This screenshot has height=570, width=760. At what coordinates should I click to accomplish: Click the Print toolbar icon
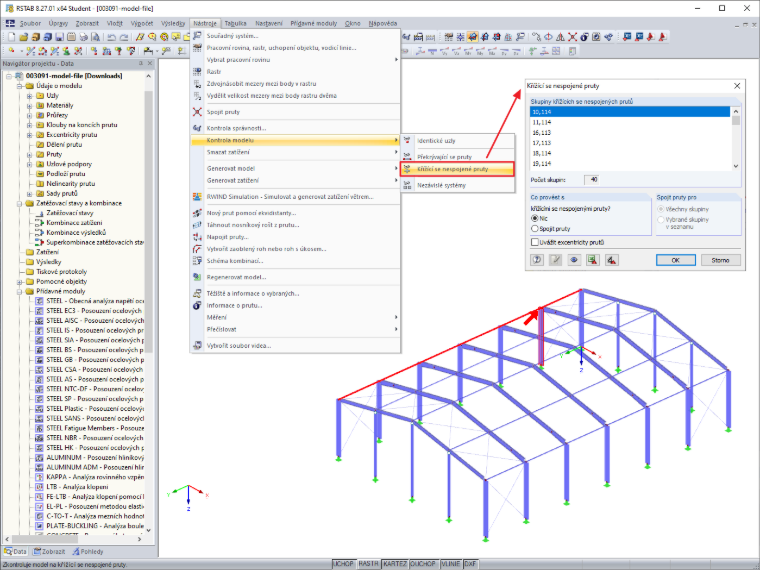tap(83, 37)
